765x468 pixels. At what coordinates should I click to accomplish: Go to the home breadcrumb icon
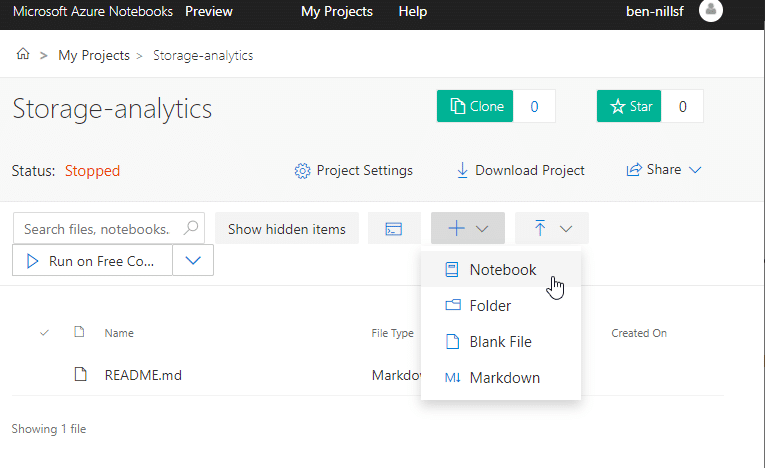coord(23,54)
